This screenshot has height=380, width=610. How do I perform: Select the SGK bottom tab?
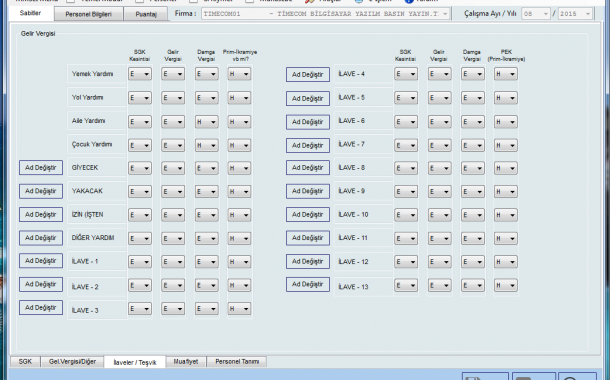[25, 362]
